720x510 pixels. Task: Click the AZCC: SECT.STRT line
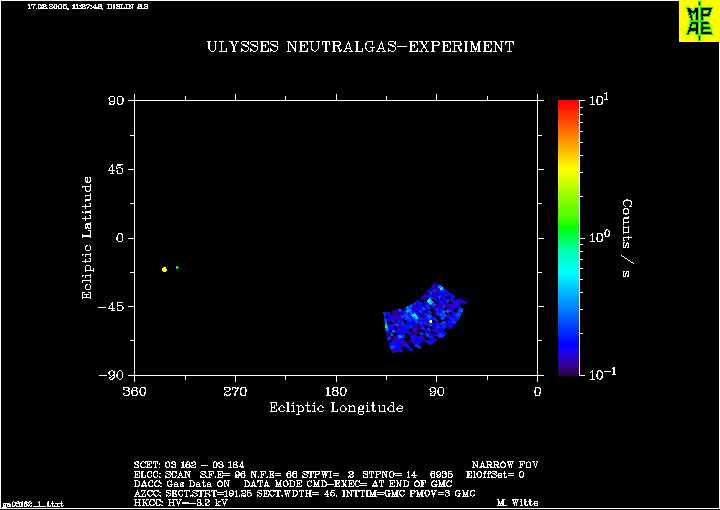304,494
